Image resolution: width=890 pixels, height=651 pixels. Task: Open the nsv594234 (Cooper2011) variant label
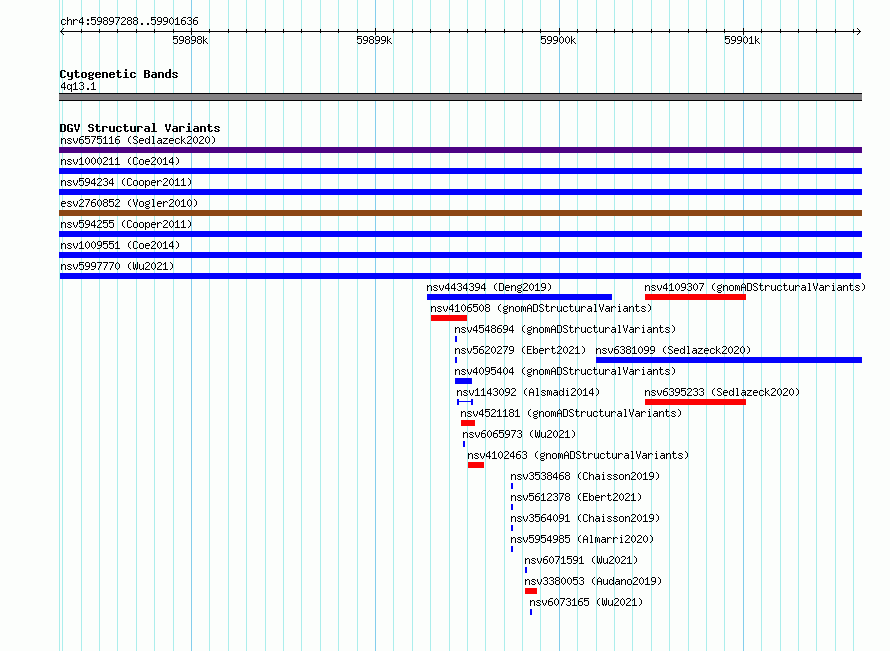point(126,182)
